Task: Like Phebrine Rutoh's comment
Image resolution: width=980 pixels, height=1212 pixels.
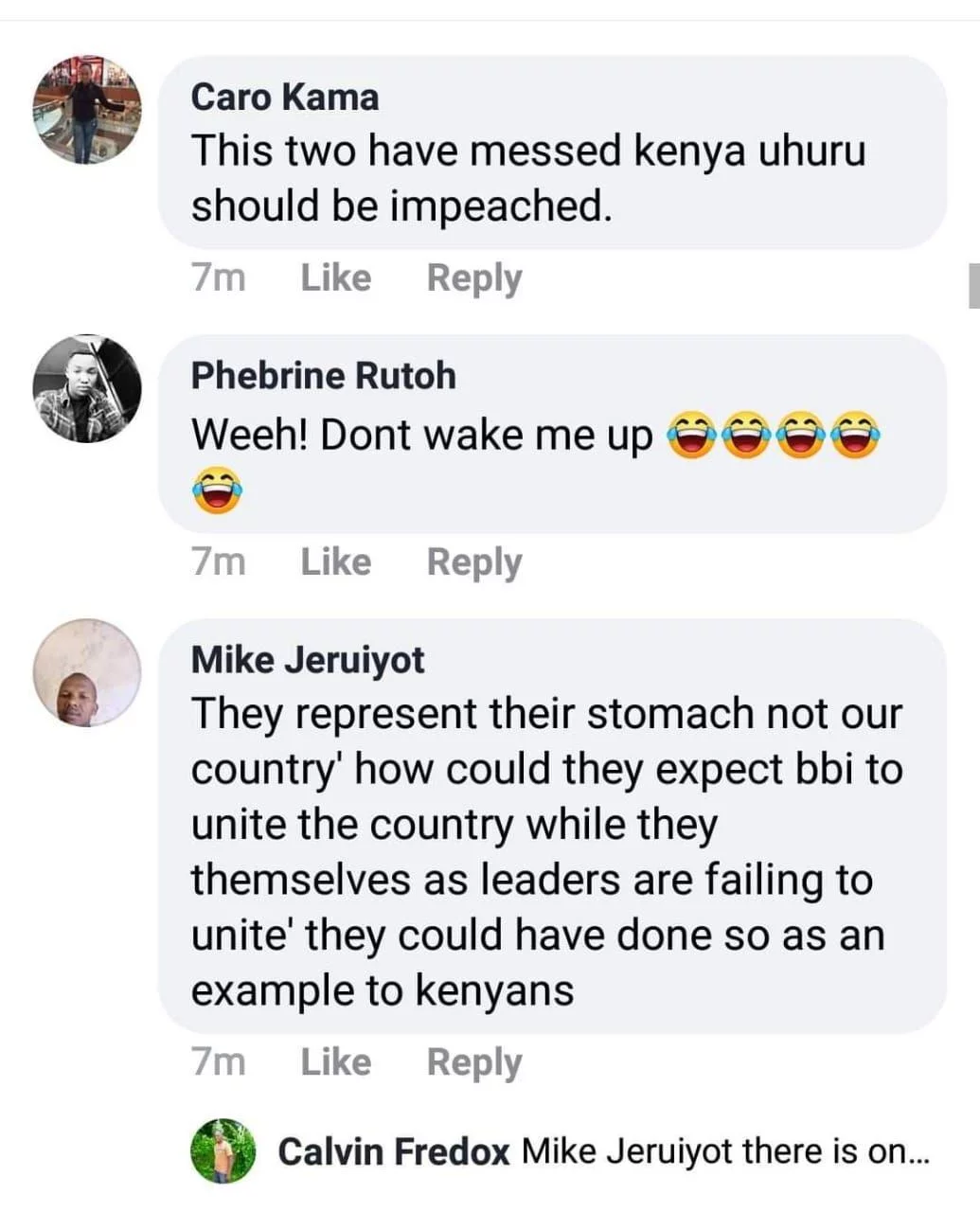Action: [336, 561]
